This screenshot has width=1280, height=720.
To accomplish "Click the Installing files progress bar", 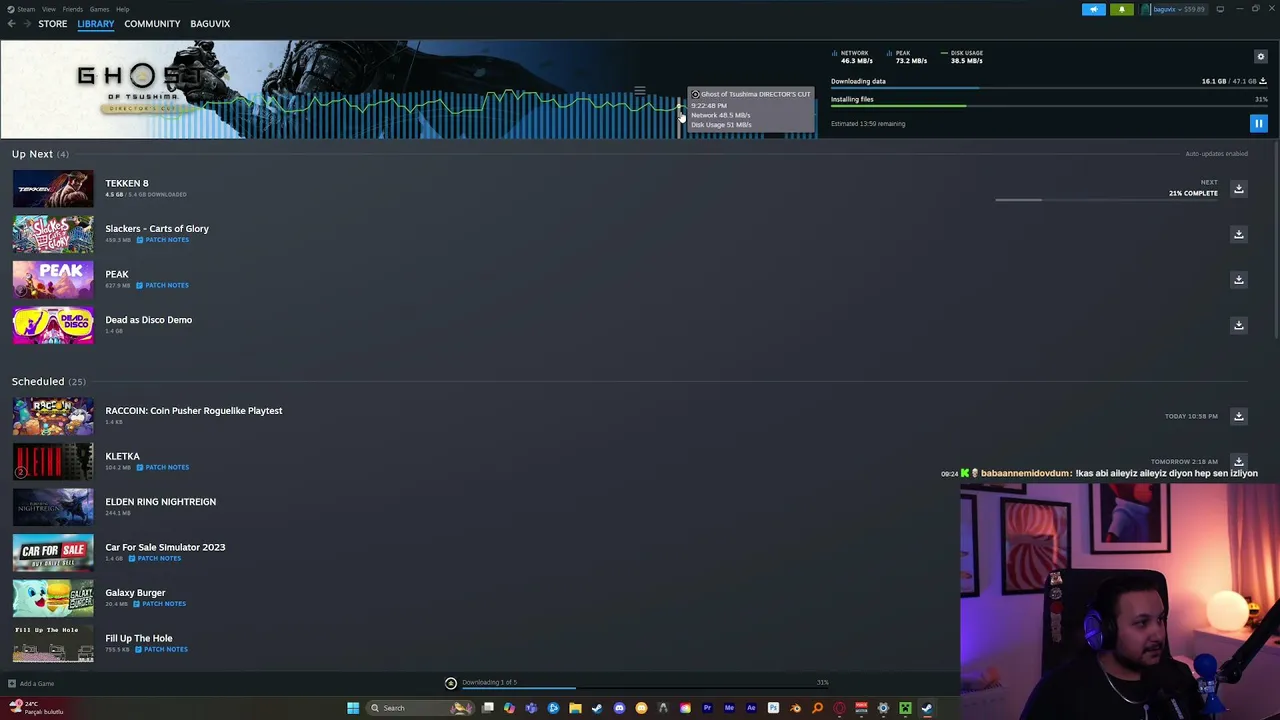I will coord(1049,106).
